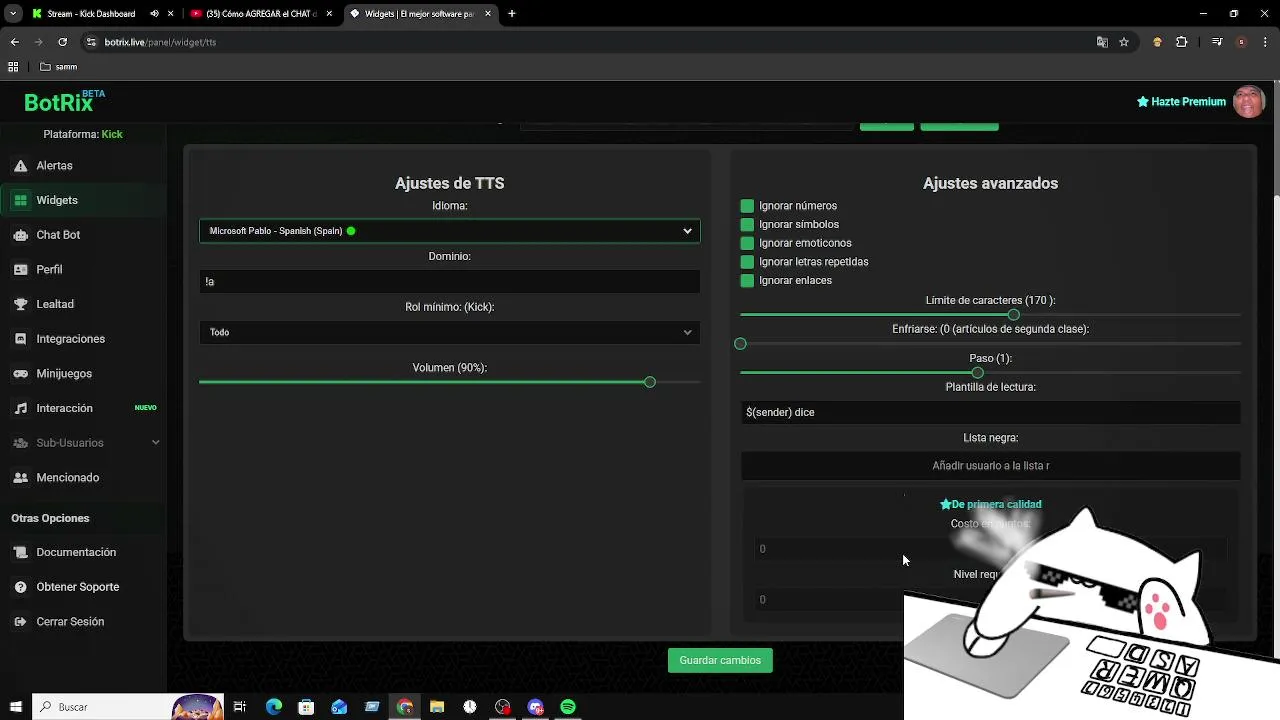Open Chrome three-dot menu
This screenshot has width=1280, height=720.
[x=1266, y=42]
